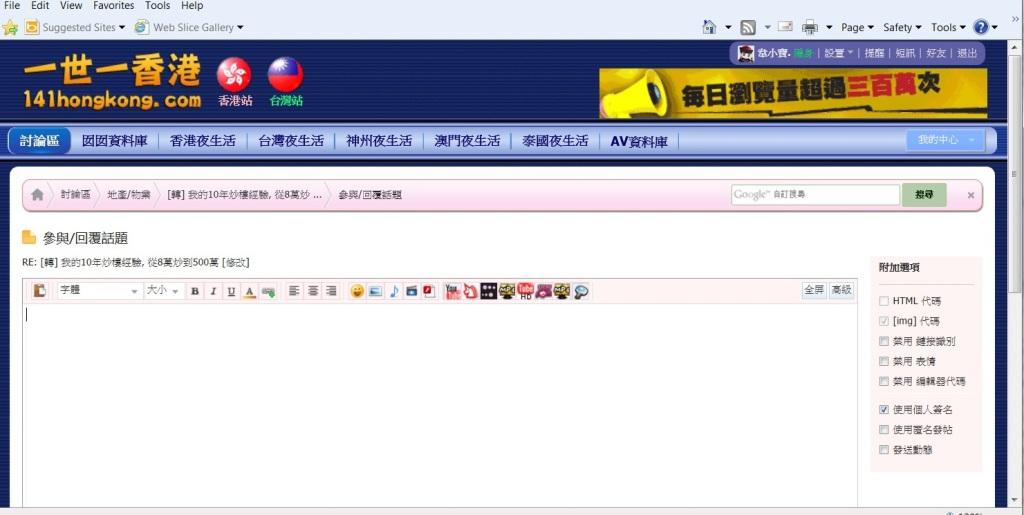Pick the font color tool
This screenshot has height=515, width=1024.
click(x=250, y=291)
